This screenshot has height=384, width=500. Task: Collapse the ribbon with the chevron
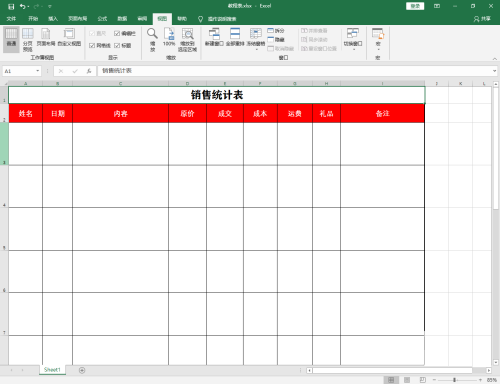[x=495, y=59]
